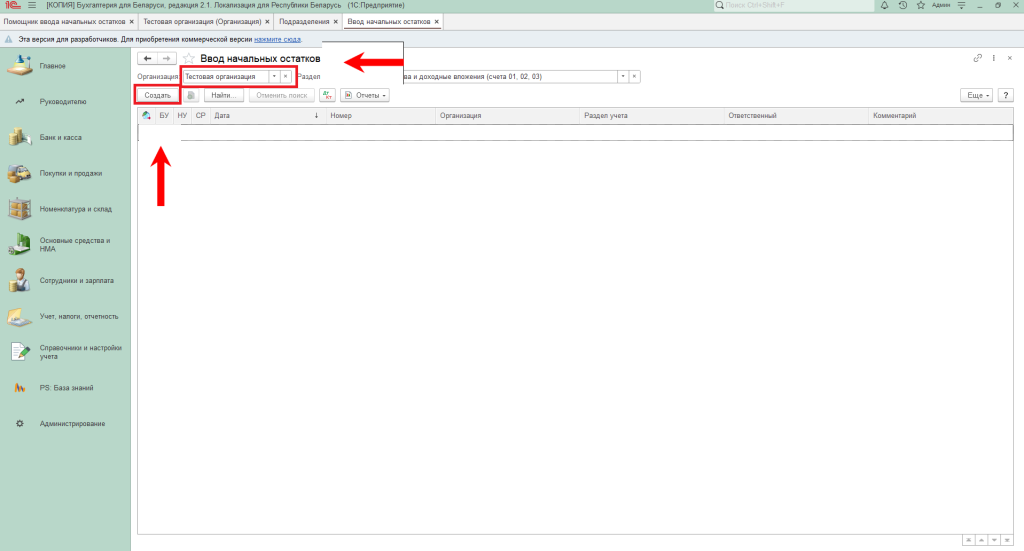Open Банк и касса section
Image resolution: width=1024 pixels, height=551 pixels.
click(x=60, y=137)
